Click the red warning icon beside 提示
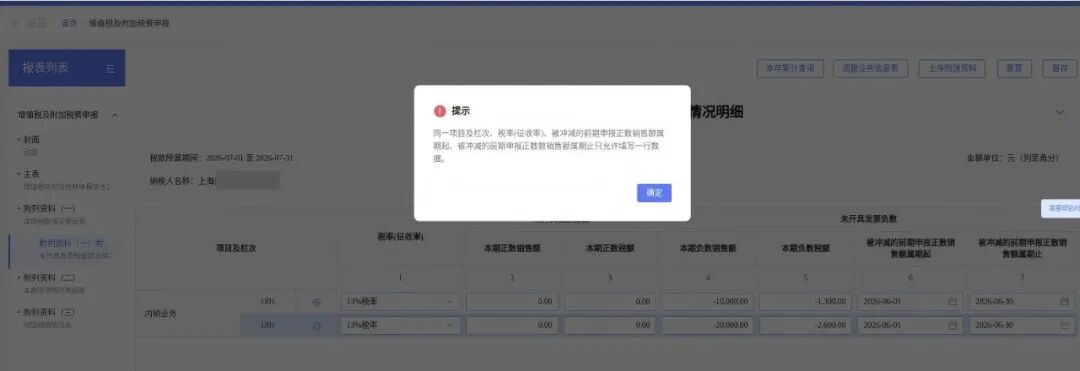Viewport: 1080px width, 371px height. click(x=439, y=111)
